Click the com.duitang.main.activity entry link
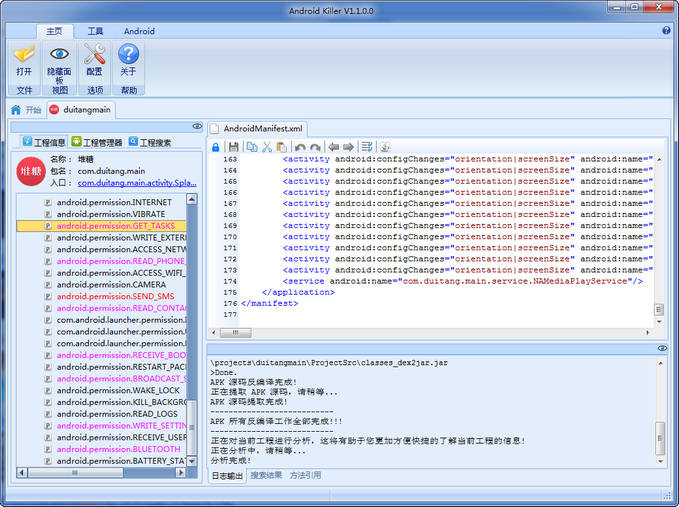The width and height of the screenshot is (679, 507). tap(137, 183)
